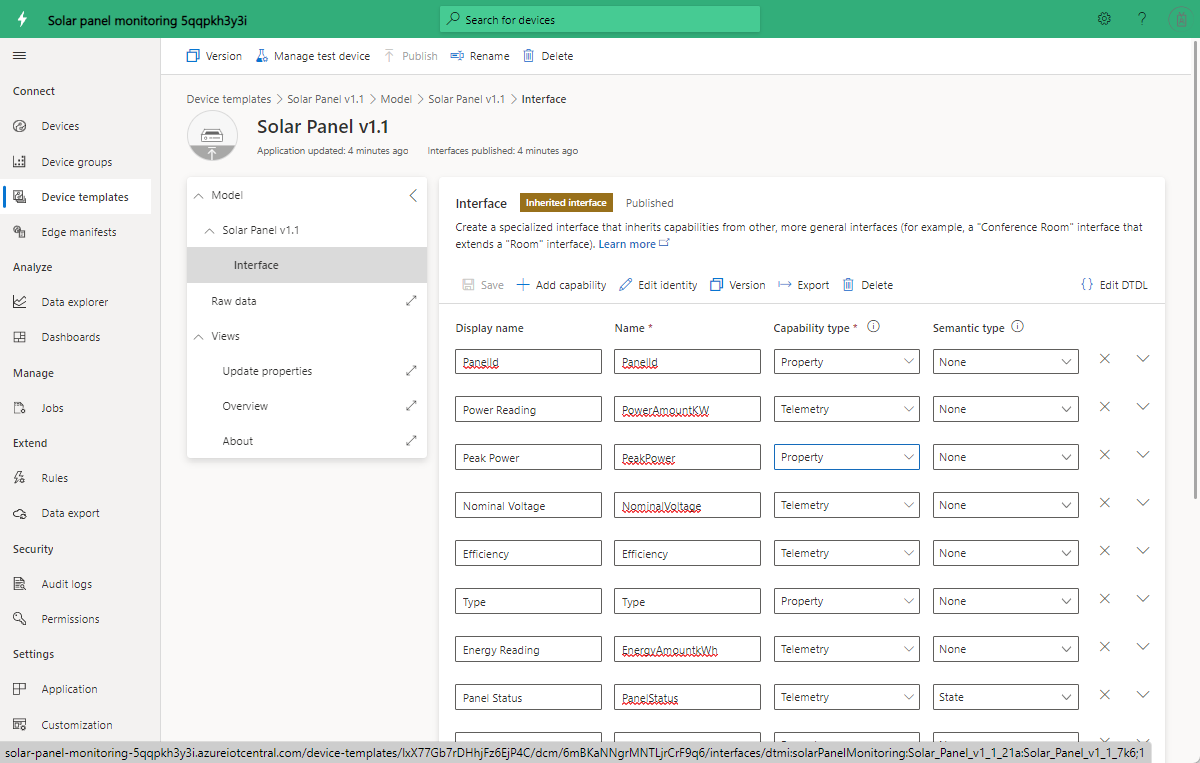Open Manage test device toolbar option

[313, 56]
